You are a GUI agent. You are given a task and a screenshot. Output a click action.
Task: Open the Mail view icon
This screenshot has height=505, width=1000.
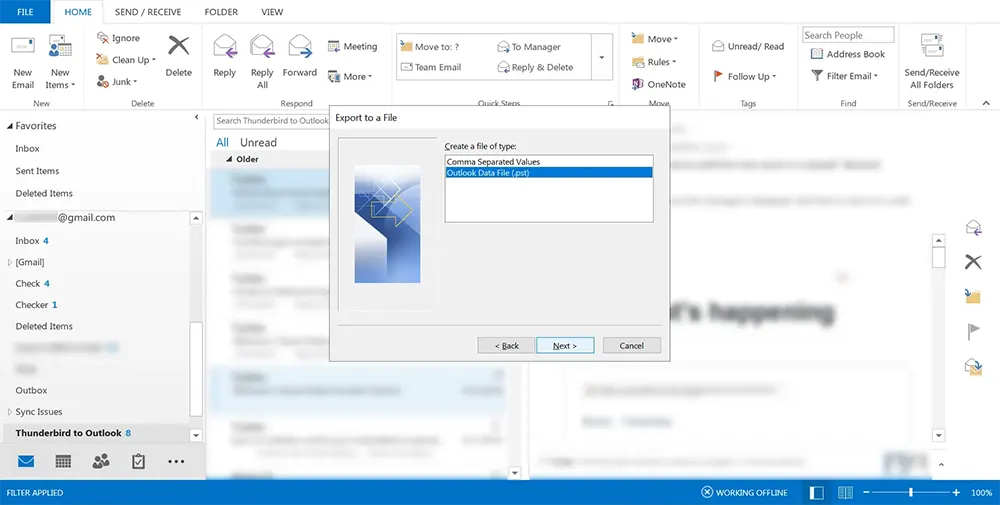click(x=26, y=461)
